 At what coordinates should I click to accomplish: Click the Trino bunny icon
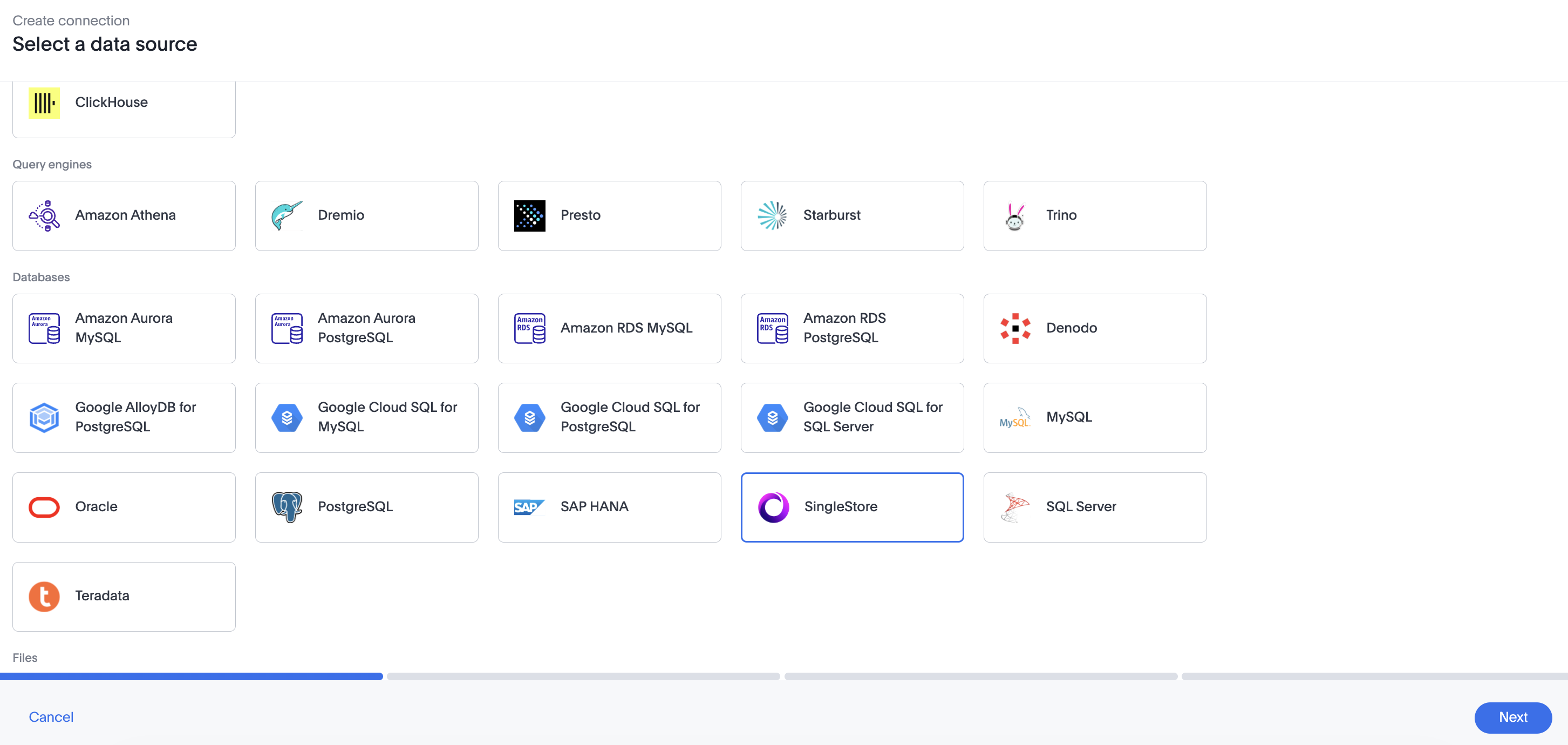pos(1014,215)
